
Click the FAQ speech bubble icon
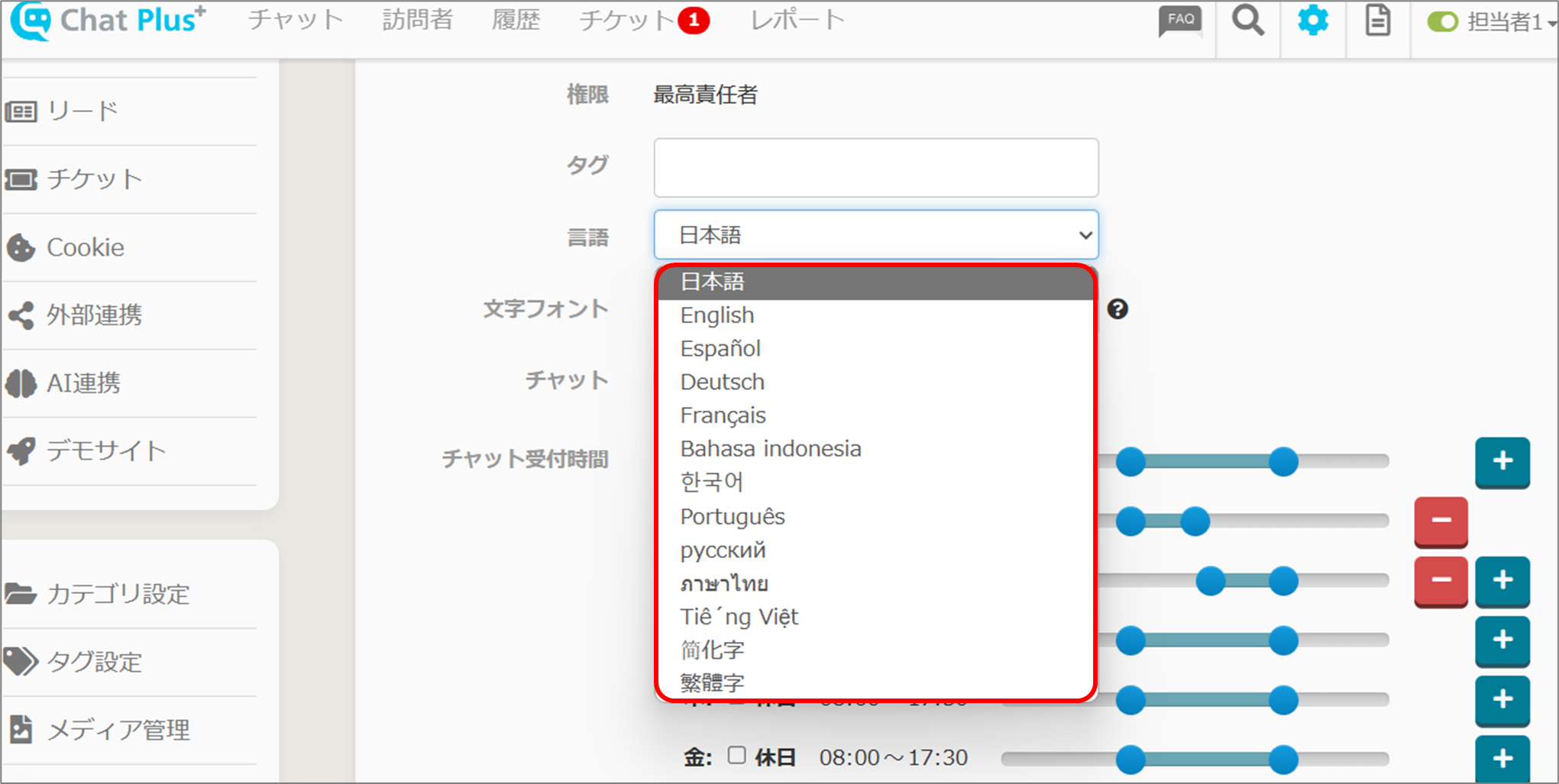(1180, 21)
